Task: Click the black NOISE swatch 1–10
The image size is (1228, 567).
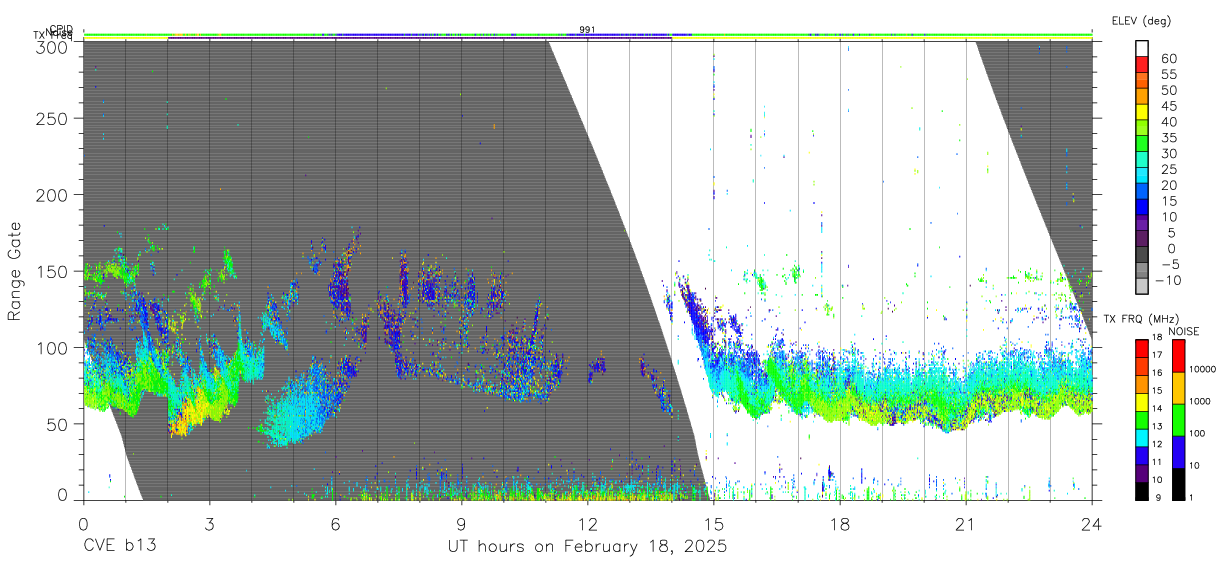Action: pos(1178,483)
